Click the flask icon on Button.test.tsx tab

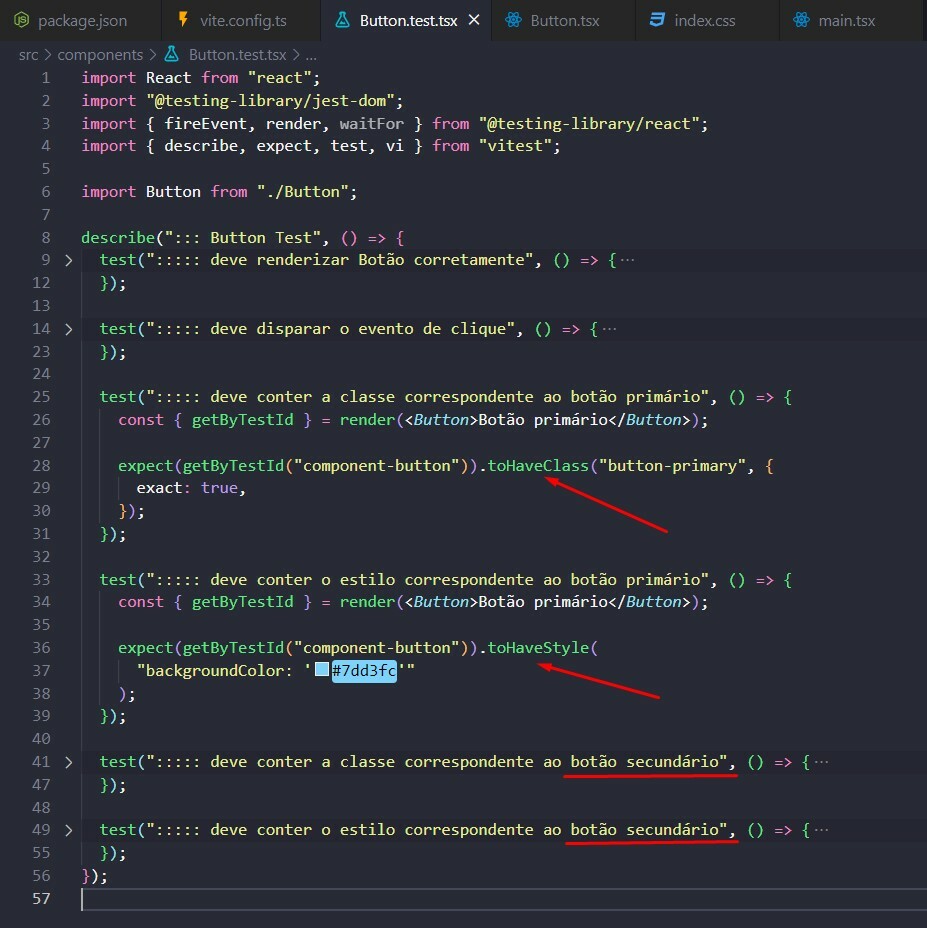click(343, 20)
